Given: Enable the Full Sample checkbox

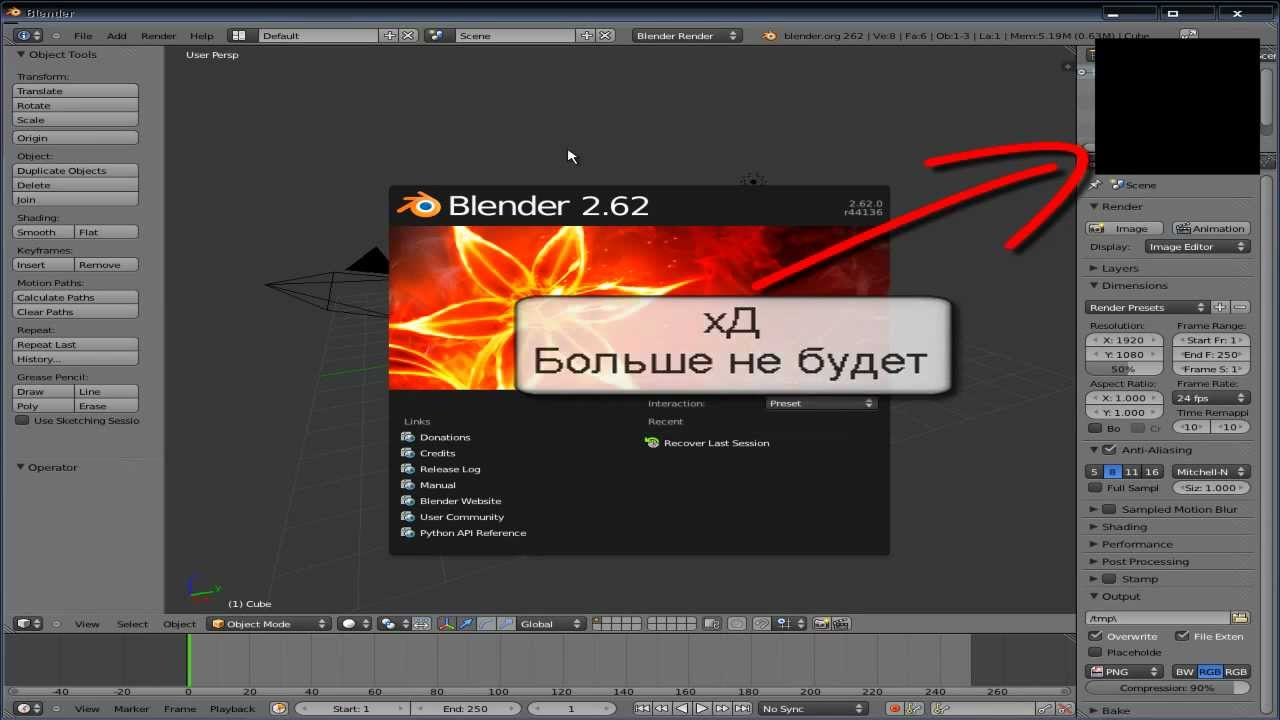Looking at the screenshot, I should (1095, 488).
